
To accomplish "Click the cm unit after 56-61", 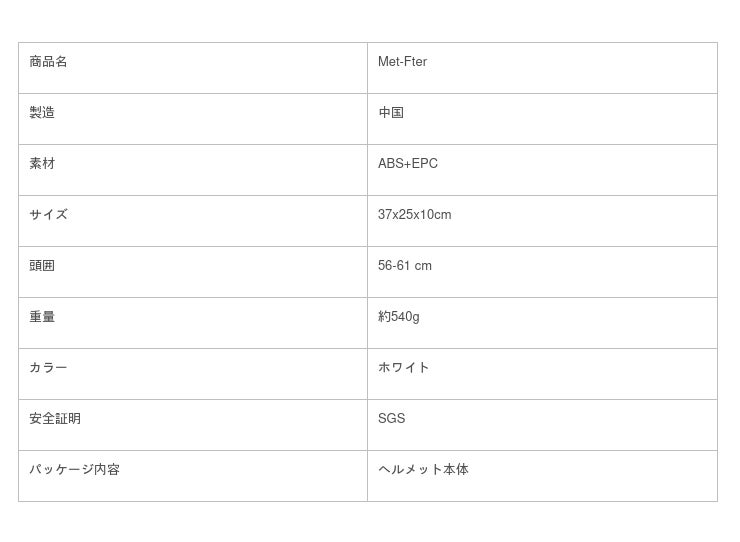I will tap(423, 266).
